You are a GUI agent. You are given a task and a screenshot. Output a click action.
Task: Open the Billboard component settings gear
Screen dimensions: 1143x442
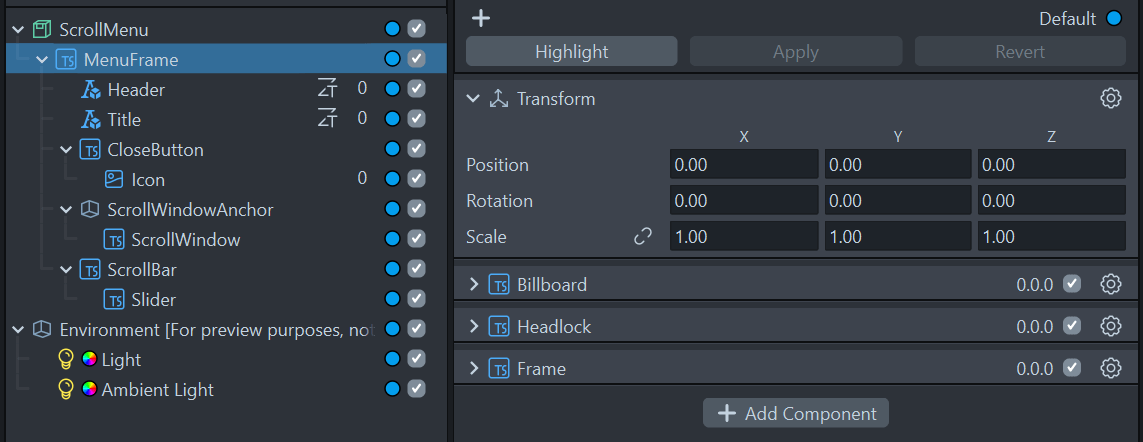1110,284
